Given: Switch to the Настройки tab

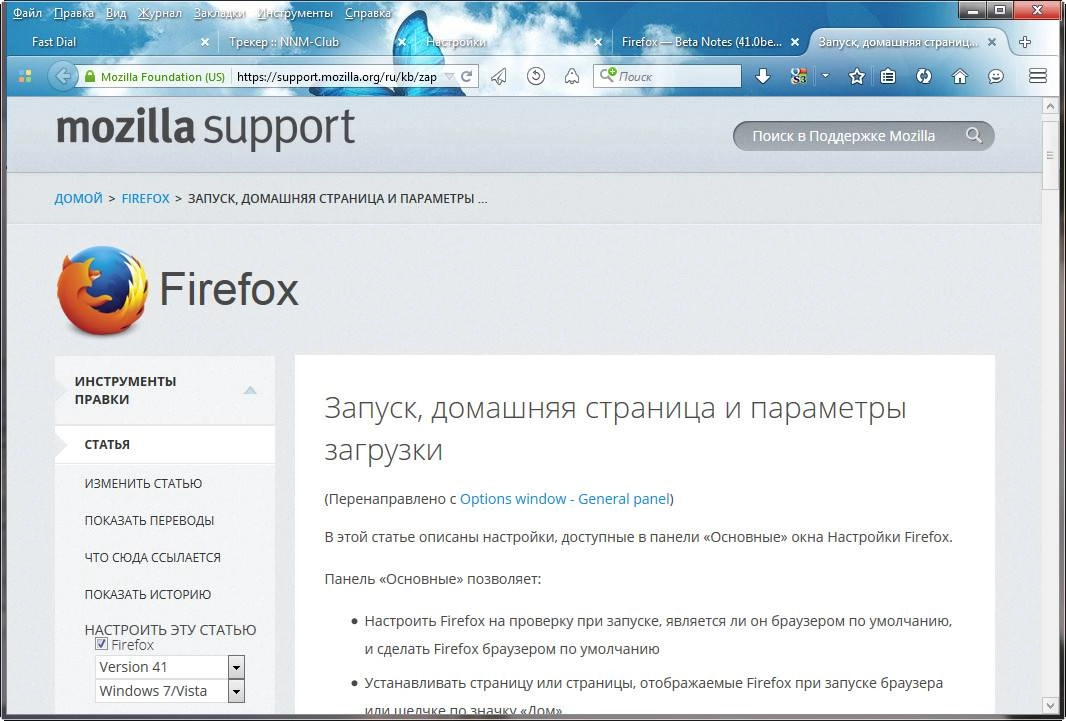Looking at the screenshot, I should pos(506,42).
